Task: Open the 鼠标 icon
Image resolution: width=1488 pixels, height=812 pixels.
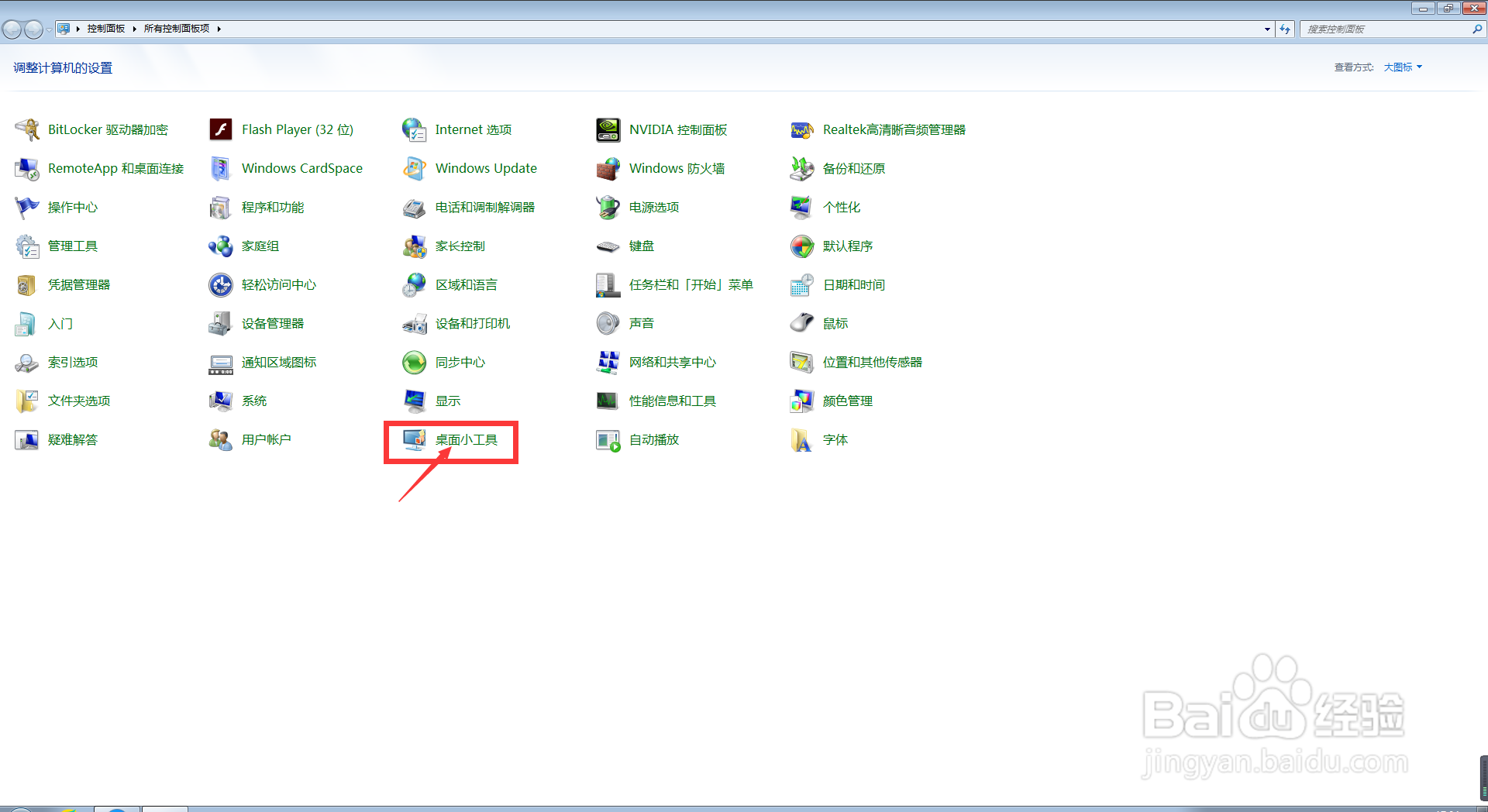Action: pos(802,323)
